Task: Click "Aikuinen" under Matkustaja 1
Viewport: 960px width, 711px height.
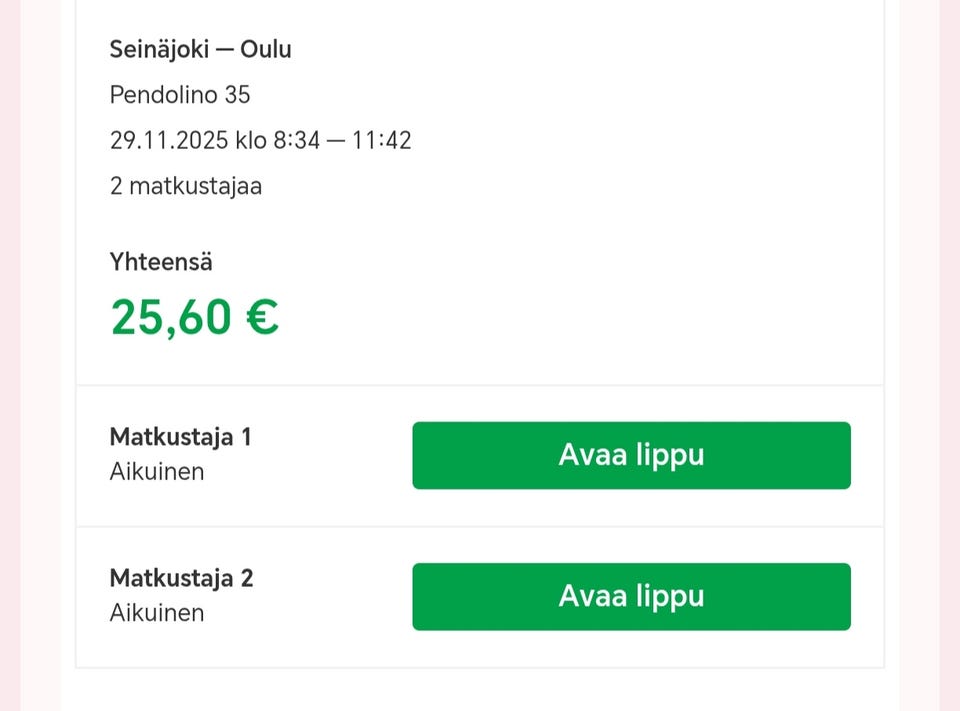Action: point(157,471)
